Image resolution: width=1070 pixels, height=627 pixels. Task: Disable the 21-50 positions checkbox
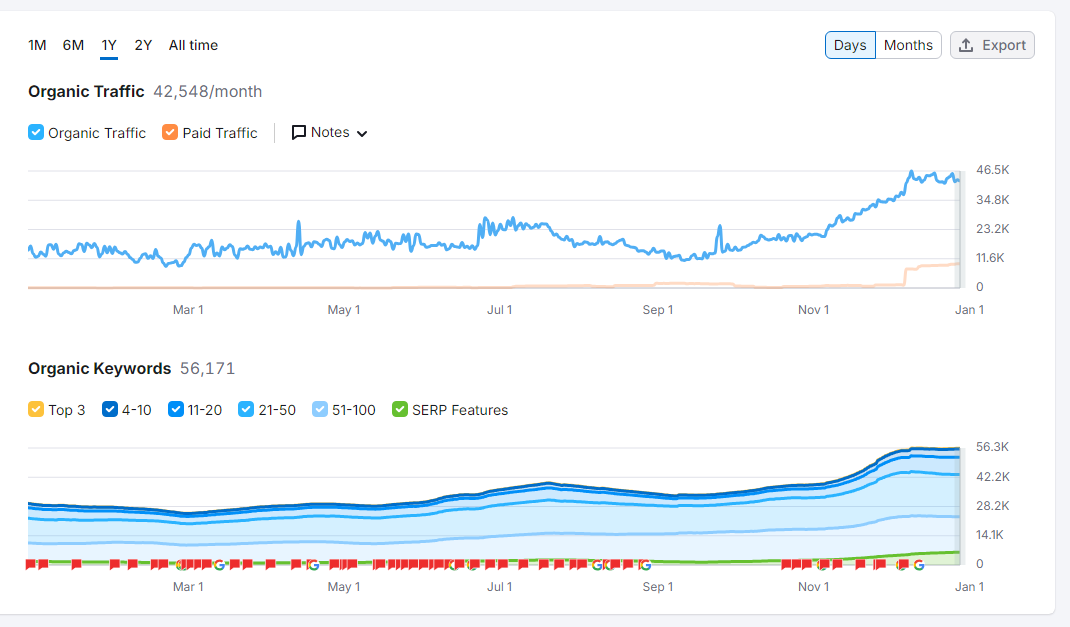246,409
